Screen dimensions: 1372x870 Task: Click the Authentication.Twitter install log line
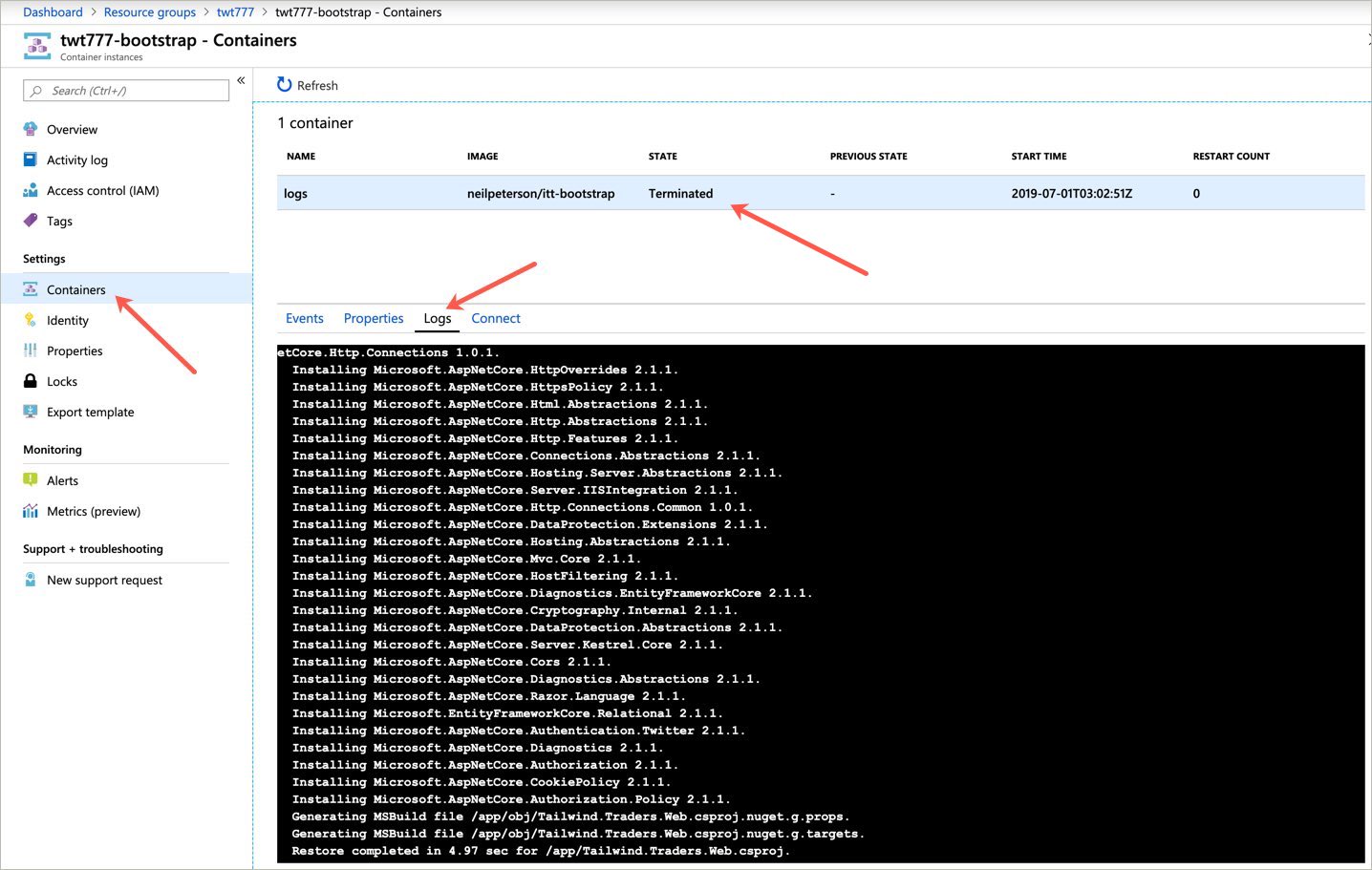tap(519, 731)
